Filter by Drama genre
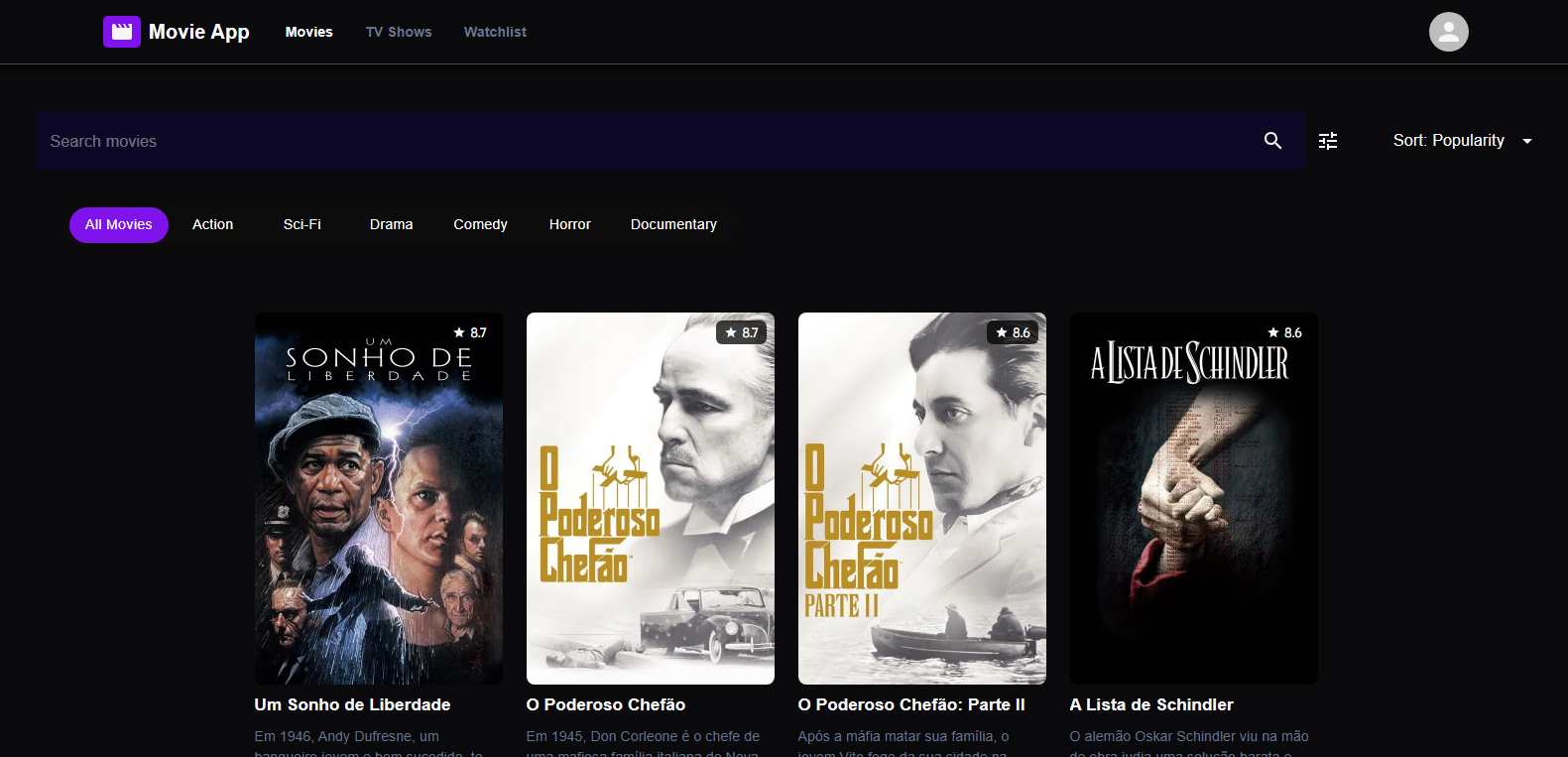Image resolution: width=1568 pixels, height=757 pixels. pyautogui.click(x=392, y=224)
